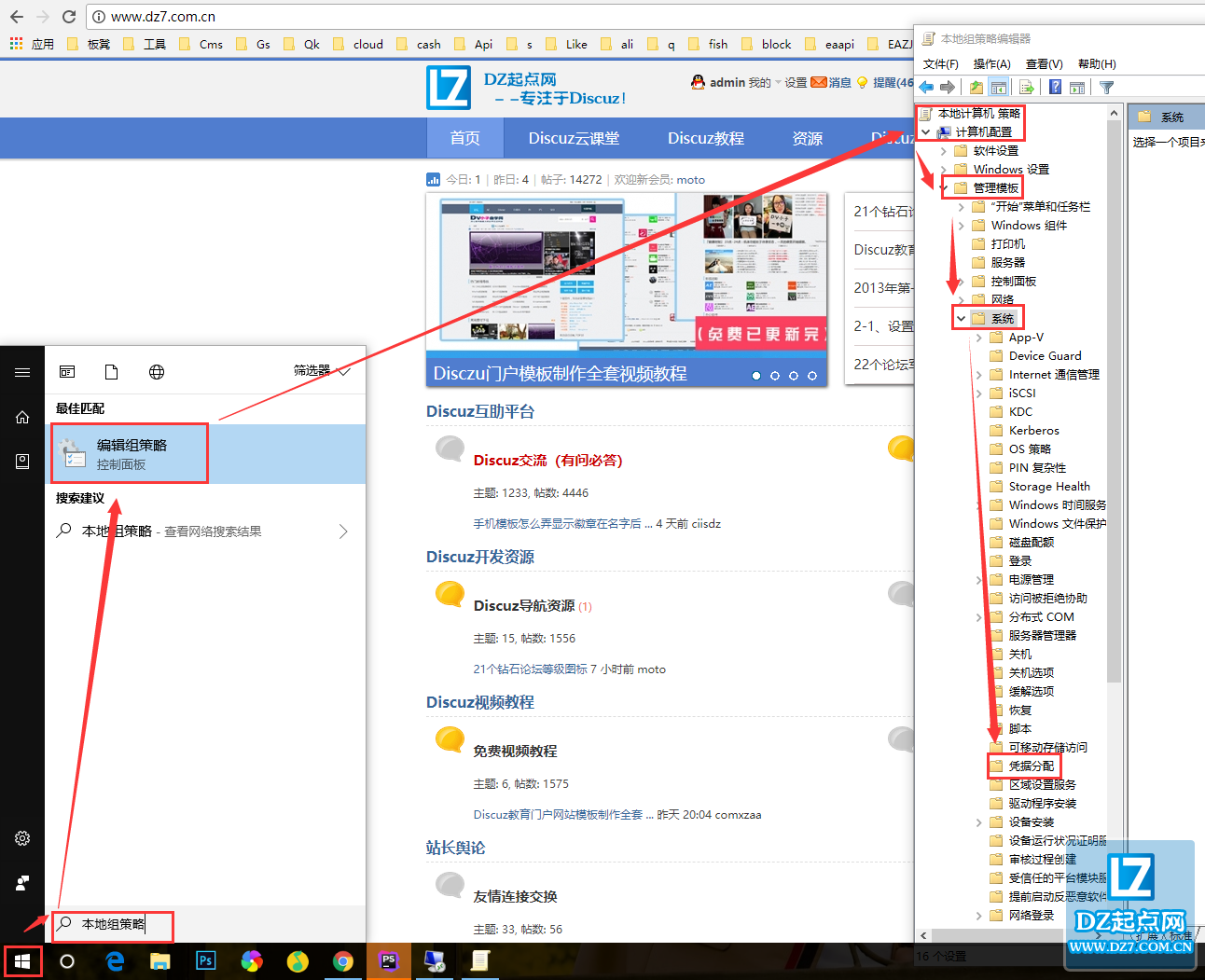Viewport: 1205px width, 980px height.
Task: Select the 管理模板 folder in the tree
Action: click(x=995, y=187)
